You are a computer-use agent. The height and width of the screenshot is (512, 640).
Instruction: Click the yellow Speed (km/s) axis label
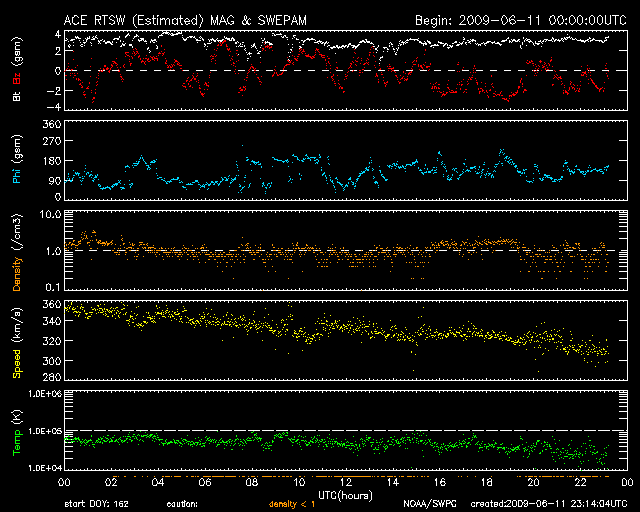[x=16, y=340]
